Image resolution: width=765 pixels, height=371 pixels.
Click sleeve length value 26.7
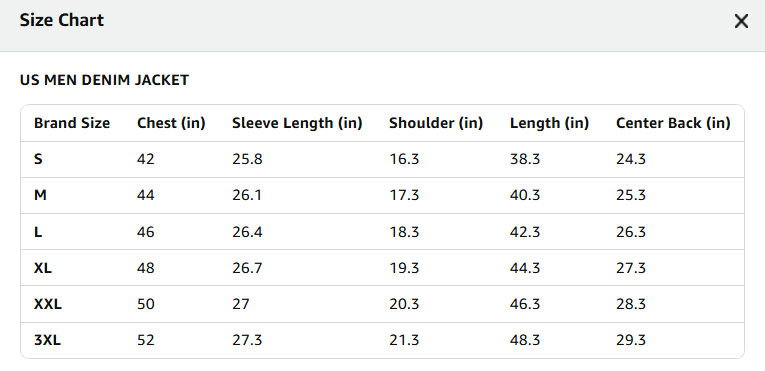247,268
